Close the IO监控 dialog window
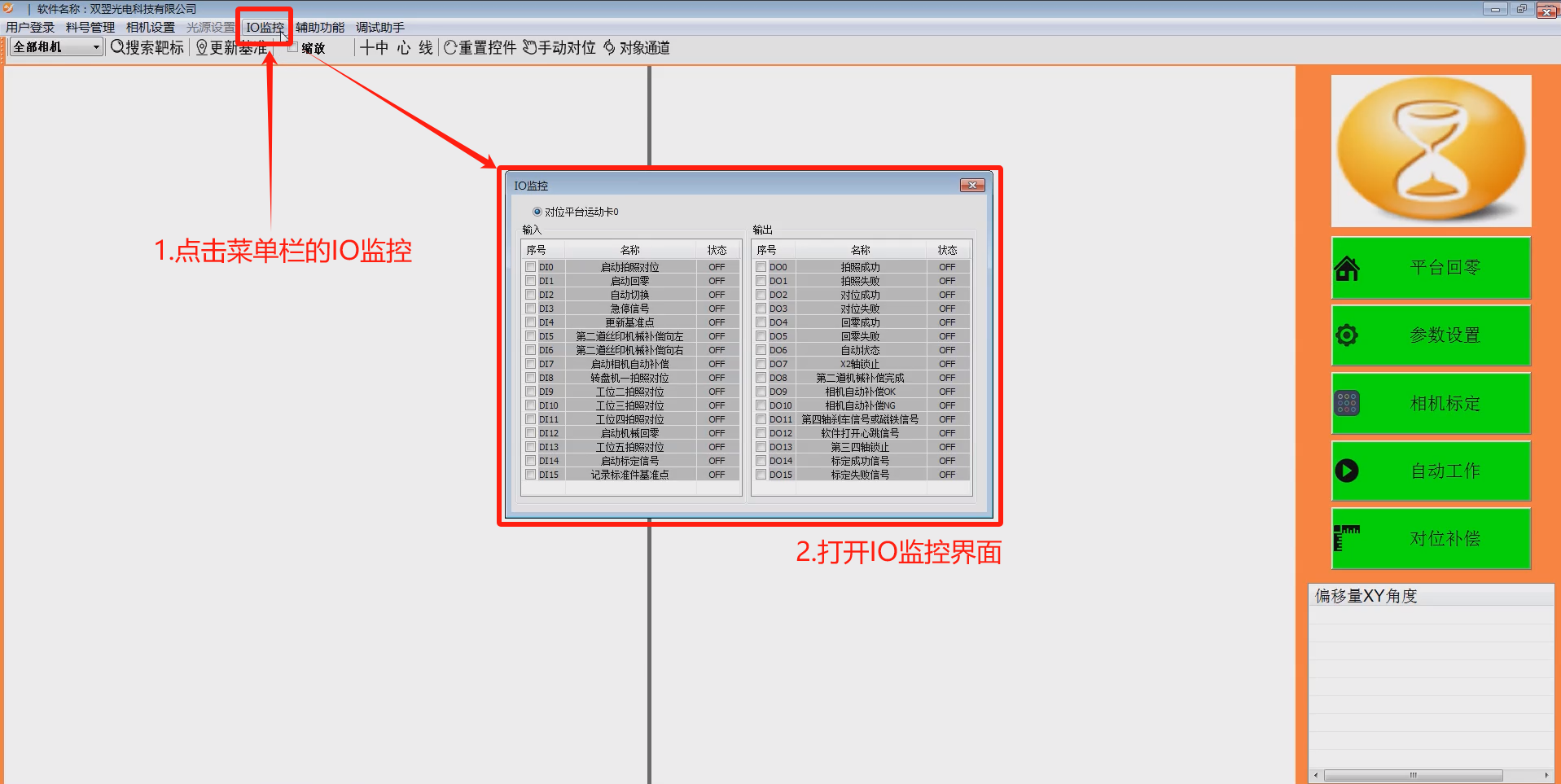Screen dimensions: 1561x784 pos(972,186)
